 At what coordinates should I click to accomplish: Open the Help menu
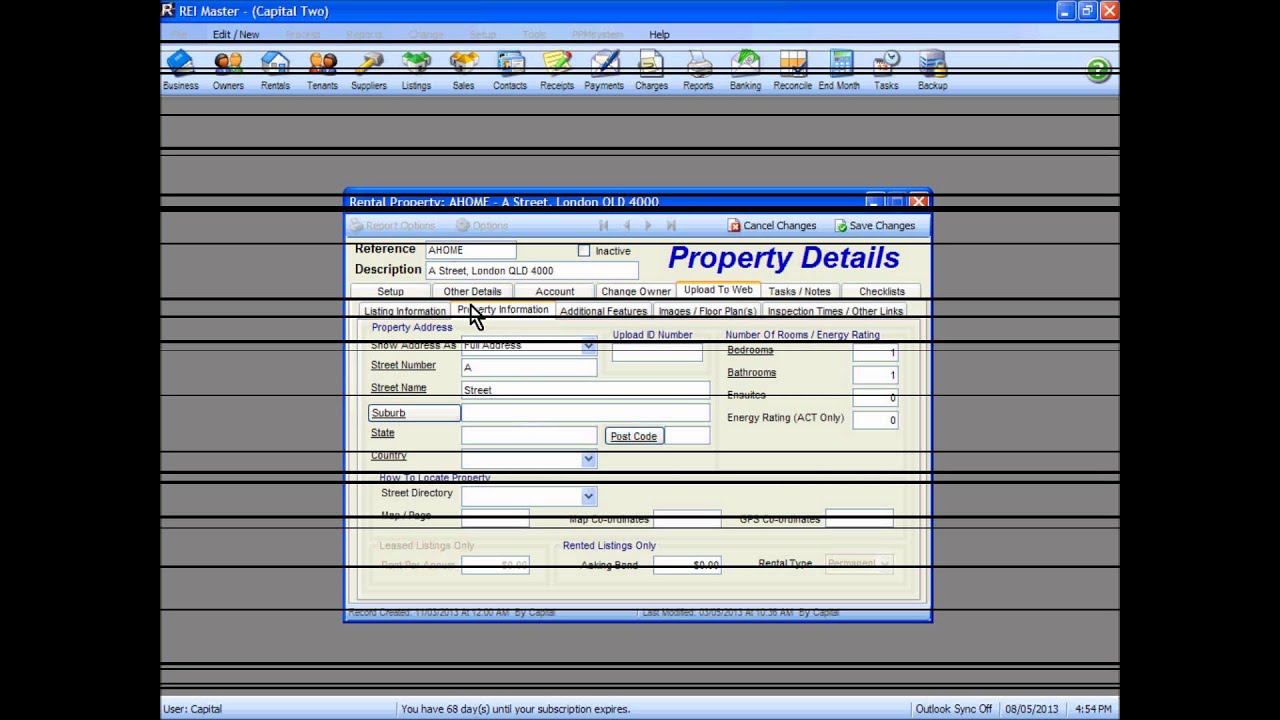(659, 34)
